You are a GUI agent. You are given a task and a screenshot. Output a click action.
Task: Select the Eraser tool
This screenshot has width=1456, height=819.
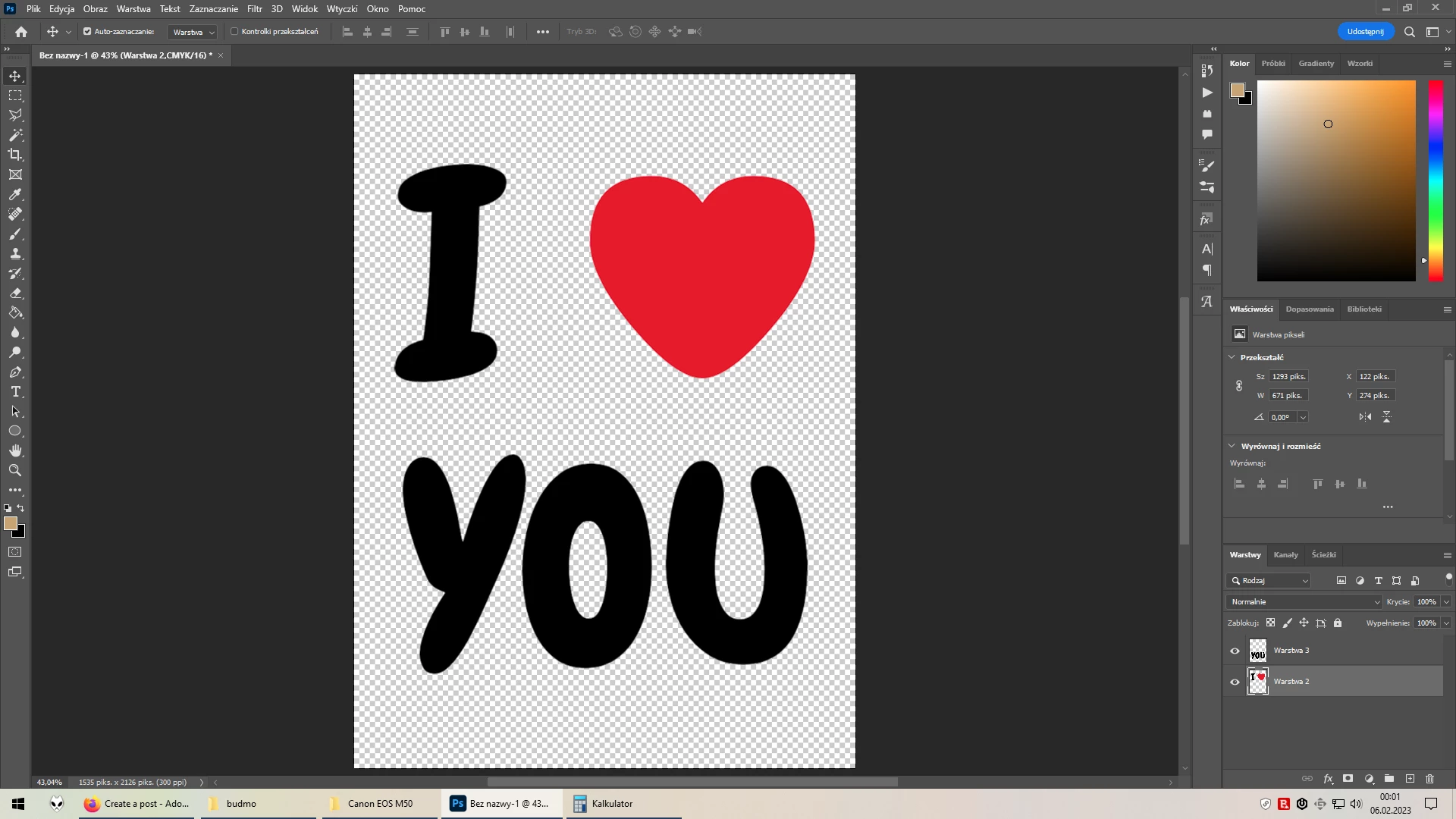(15, 293)
